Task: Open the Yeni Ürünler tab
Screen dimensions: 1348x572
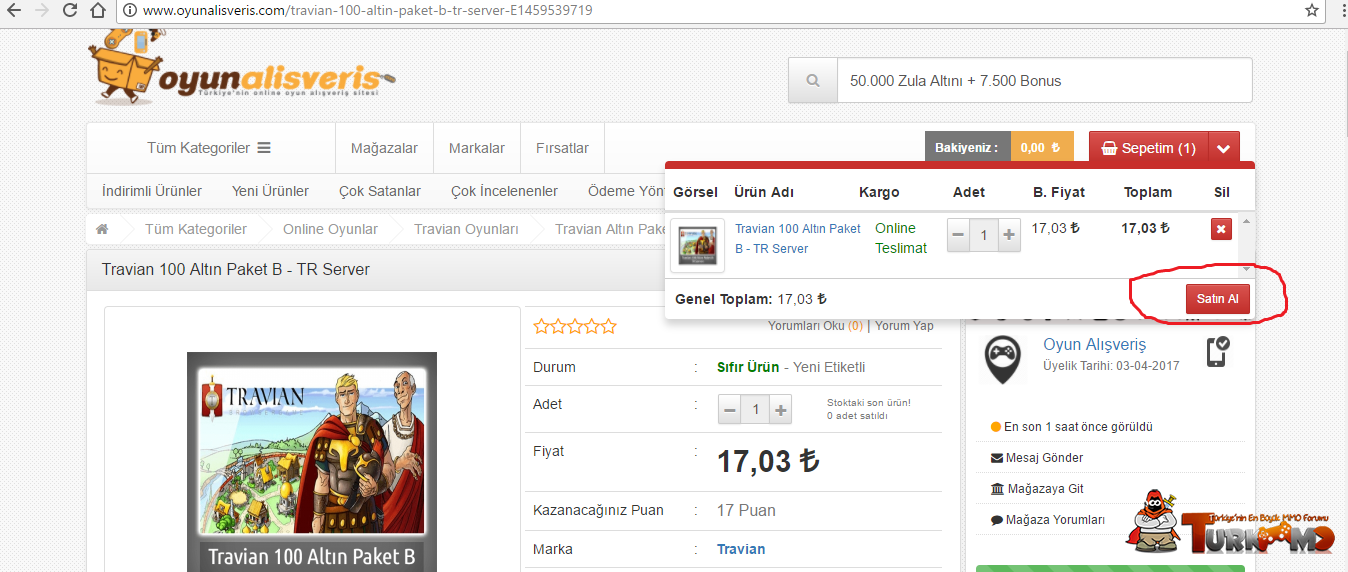Action: click(270, 191)
